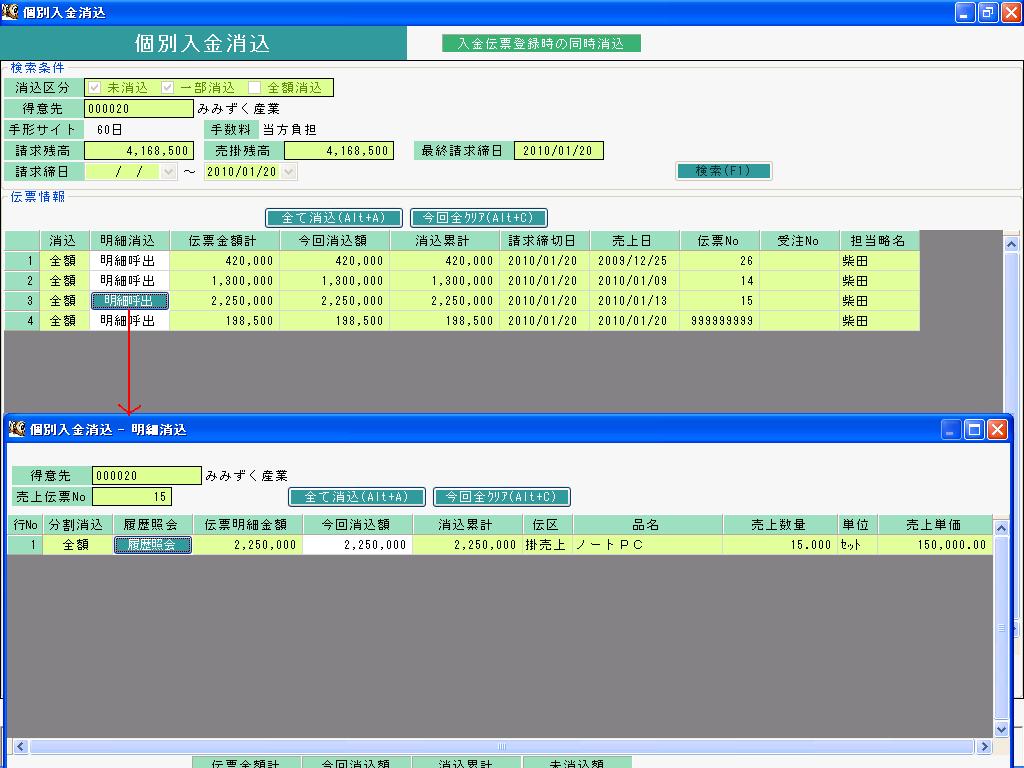Close the 明細消込 window
The height and width of the screenshot is (768, 1024).
[997, 429]
